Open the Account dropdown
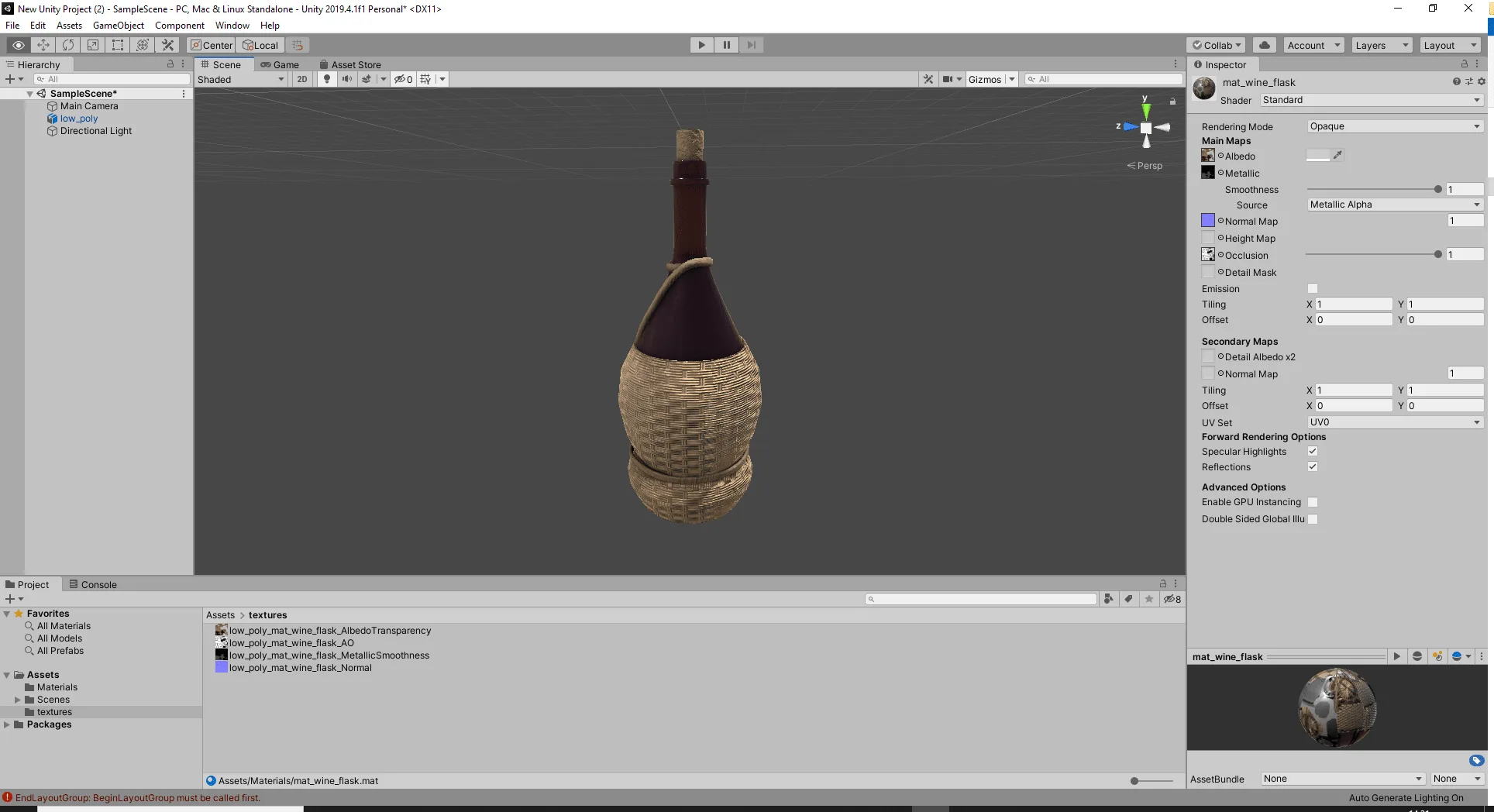The height and width of the screenshot is (812, 1494). click(1313, 45)
